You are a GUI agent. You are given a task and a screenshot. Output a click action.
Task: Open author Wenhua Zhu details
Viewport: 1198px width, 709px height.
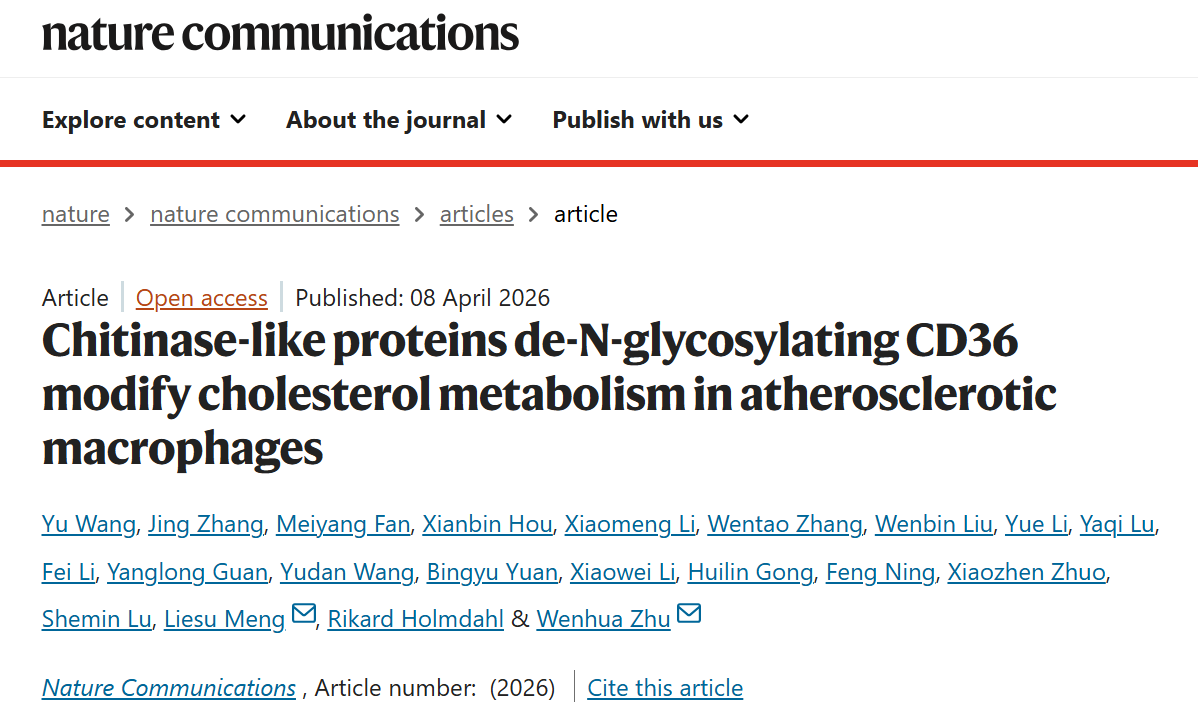603,620
